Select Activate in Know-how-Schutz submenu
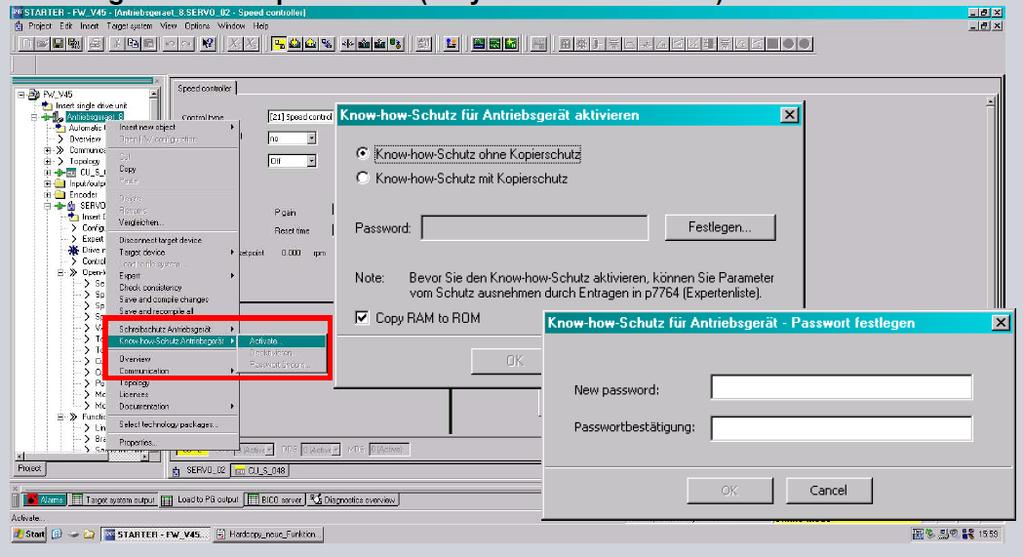The image size is (1023, 557). click(281, 341)
